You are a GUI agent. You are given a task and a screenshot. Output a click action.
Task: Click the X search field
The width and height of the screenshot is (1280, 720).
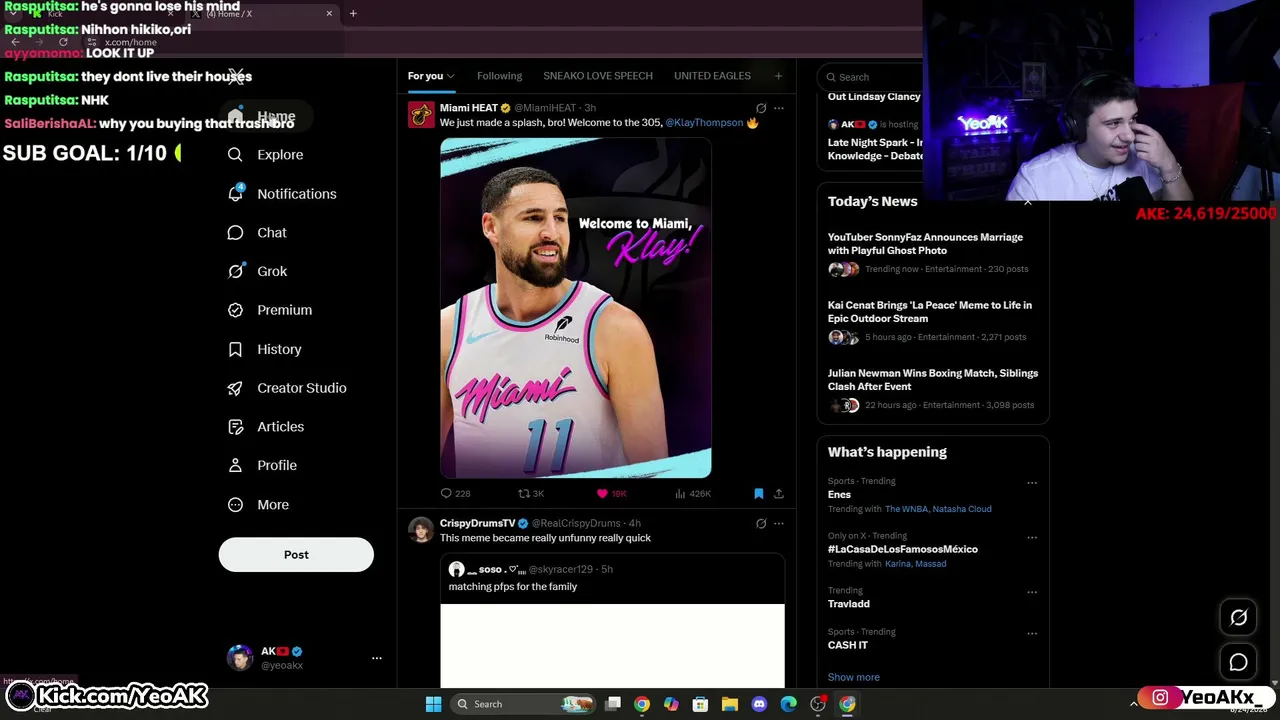pyautogui.click(x=870, y=77)
